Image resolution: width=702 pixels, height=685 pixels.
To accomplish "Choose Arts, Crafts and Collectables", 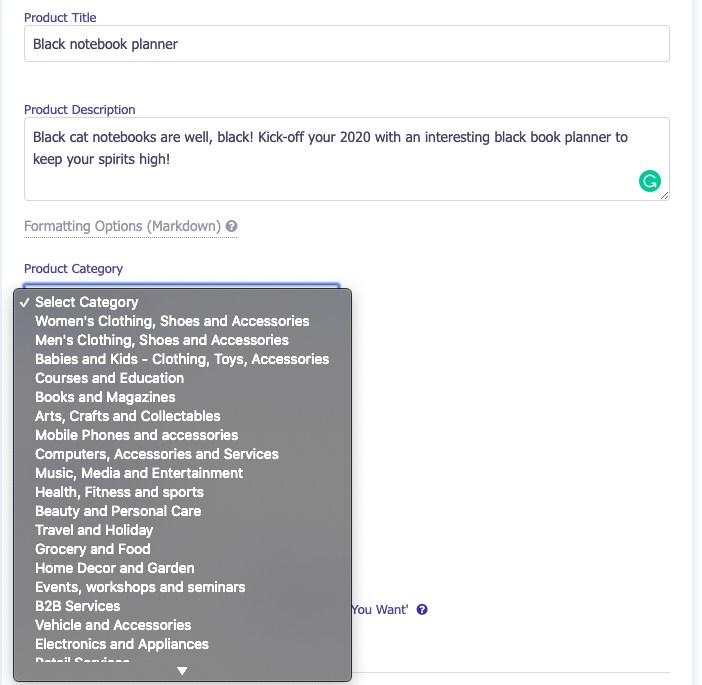I will [128, 416].
